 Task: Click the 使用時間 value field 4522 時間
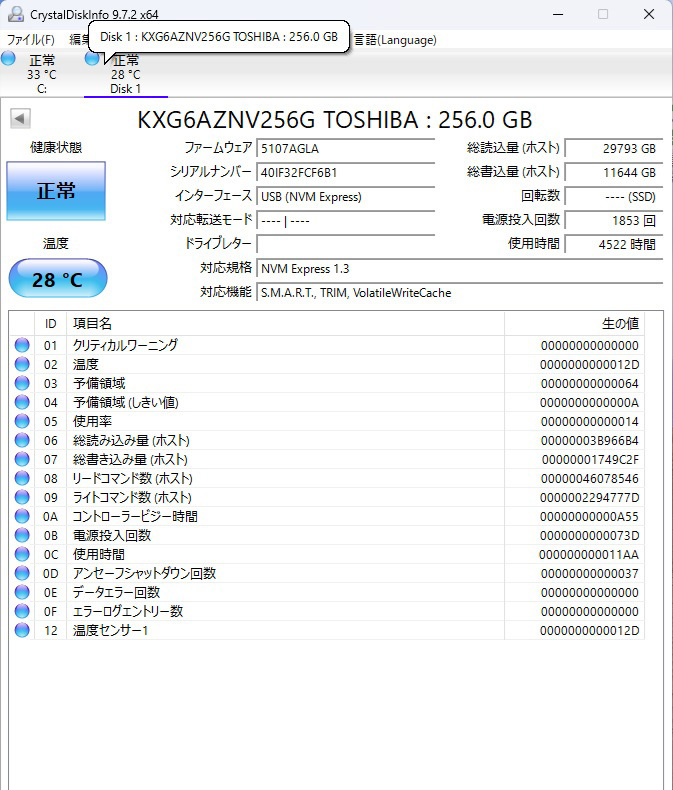click(x=613, y=244)
